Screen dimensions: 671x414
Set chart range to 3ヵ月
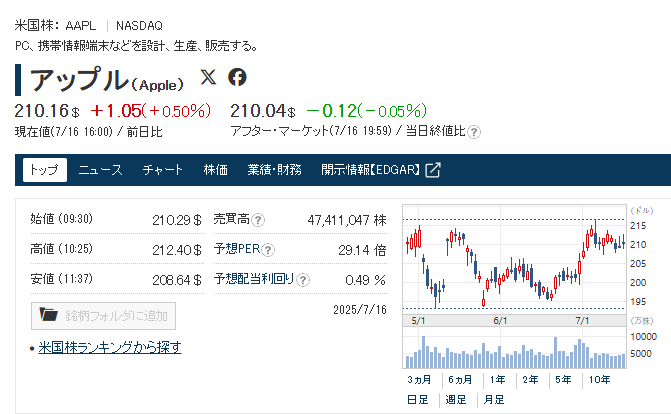(419, 380)
